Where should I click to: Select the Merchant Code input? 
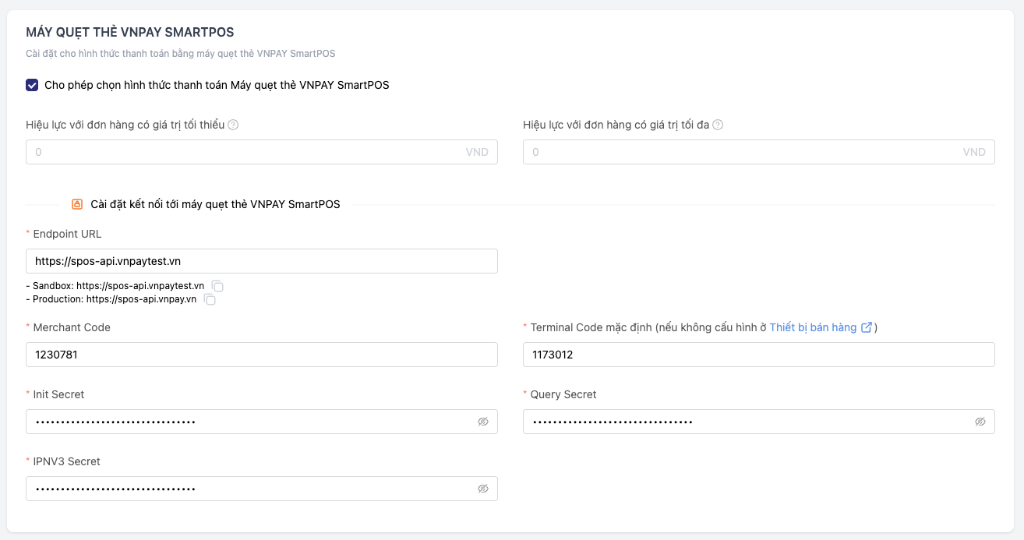[261, 355]
